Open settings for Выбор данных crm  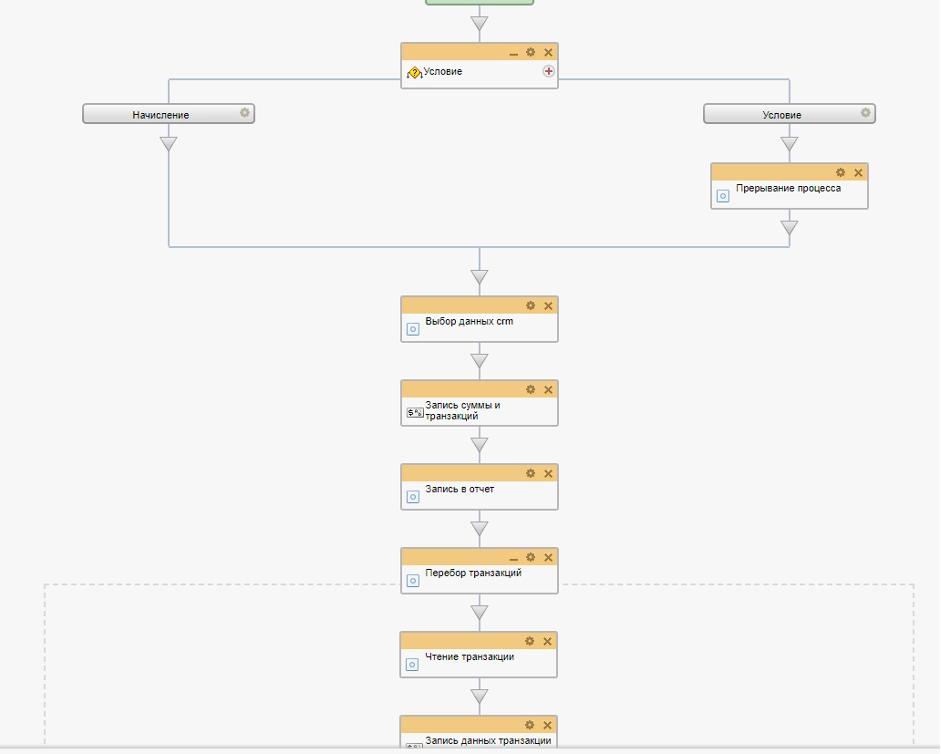coord(531,306)
